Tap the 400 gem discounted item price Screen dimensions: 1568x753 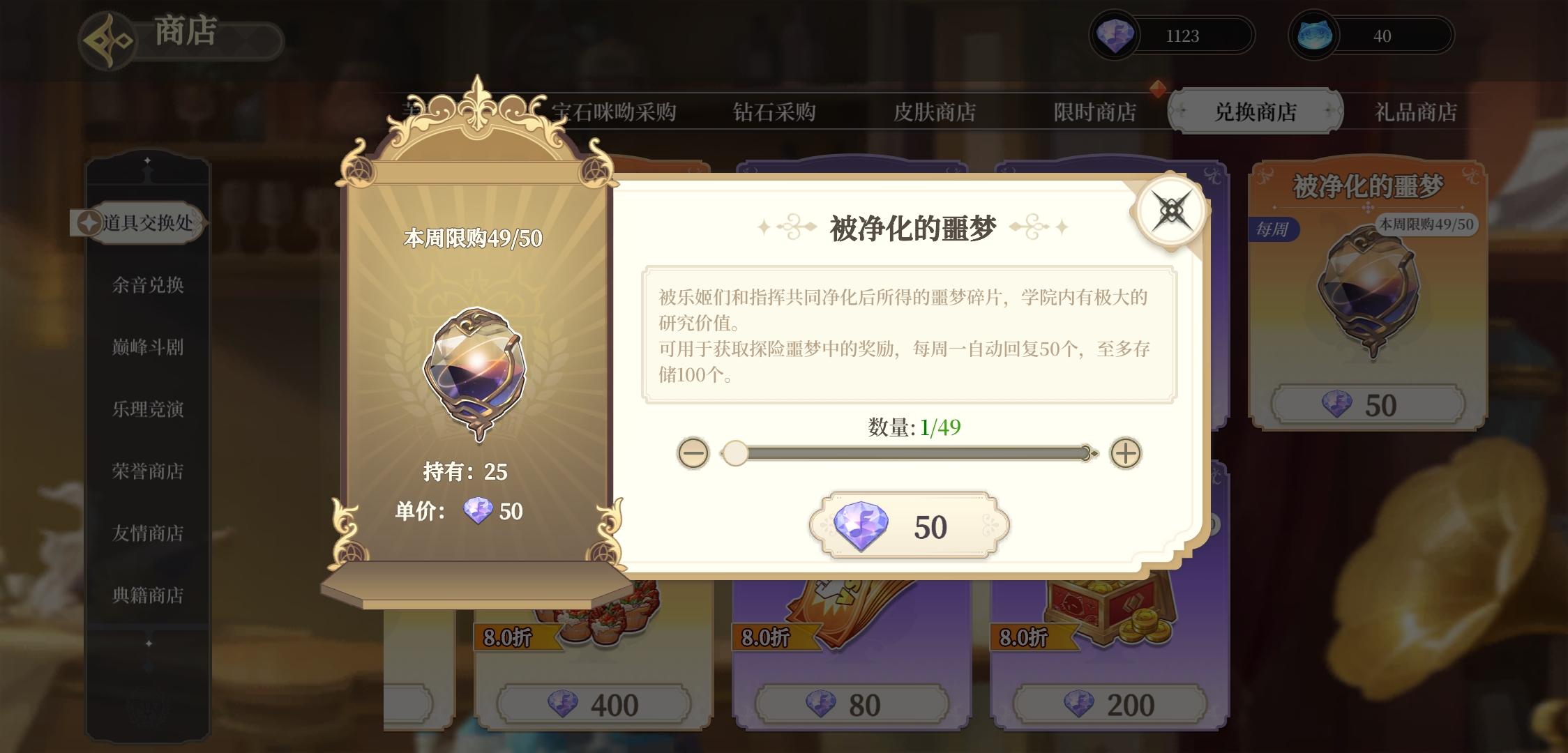coord(594,705)
